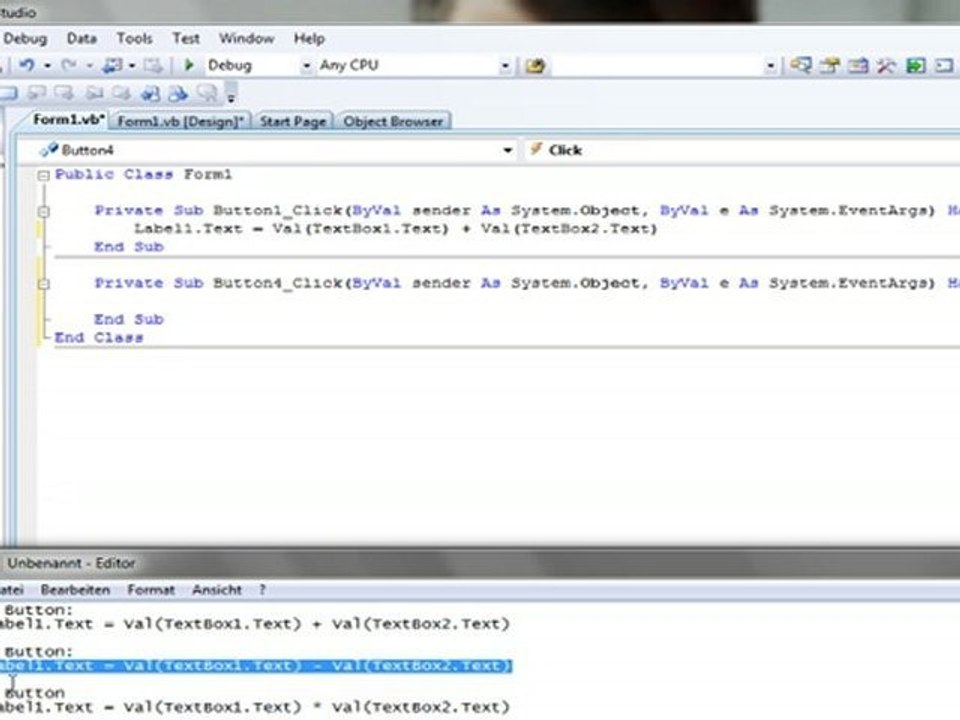
Task: Open the Tools menu
Action: pos(134,39)
